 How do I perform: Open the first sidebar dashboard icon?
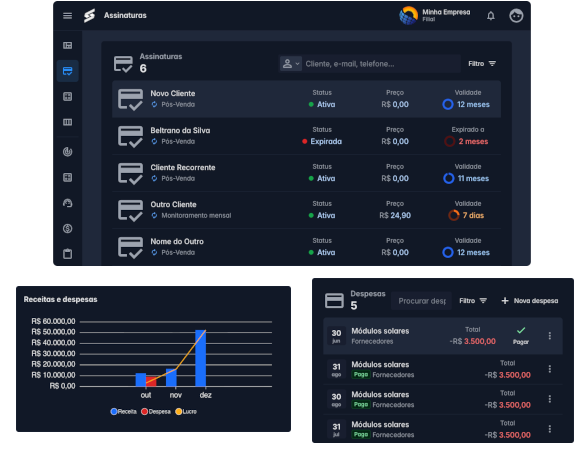pyautogui.click(x=67, y=45)
